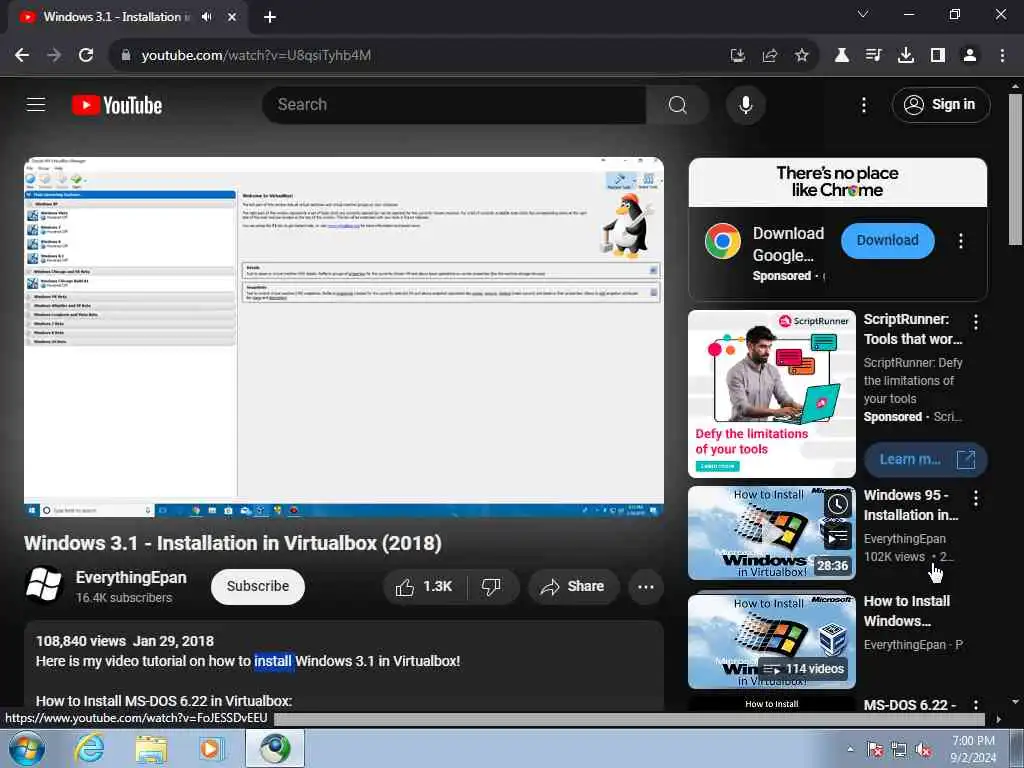Viewport: 1024px width, 768px height.
Task: Open the Chrome three-dot menu
Action: (1002, 56)
